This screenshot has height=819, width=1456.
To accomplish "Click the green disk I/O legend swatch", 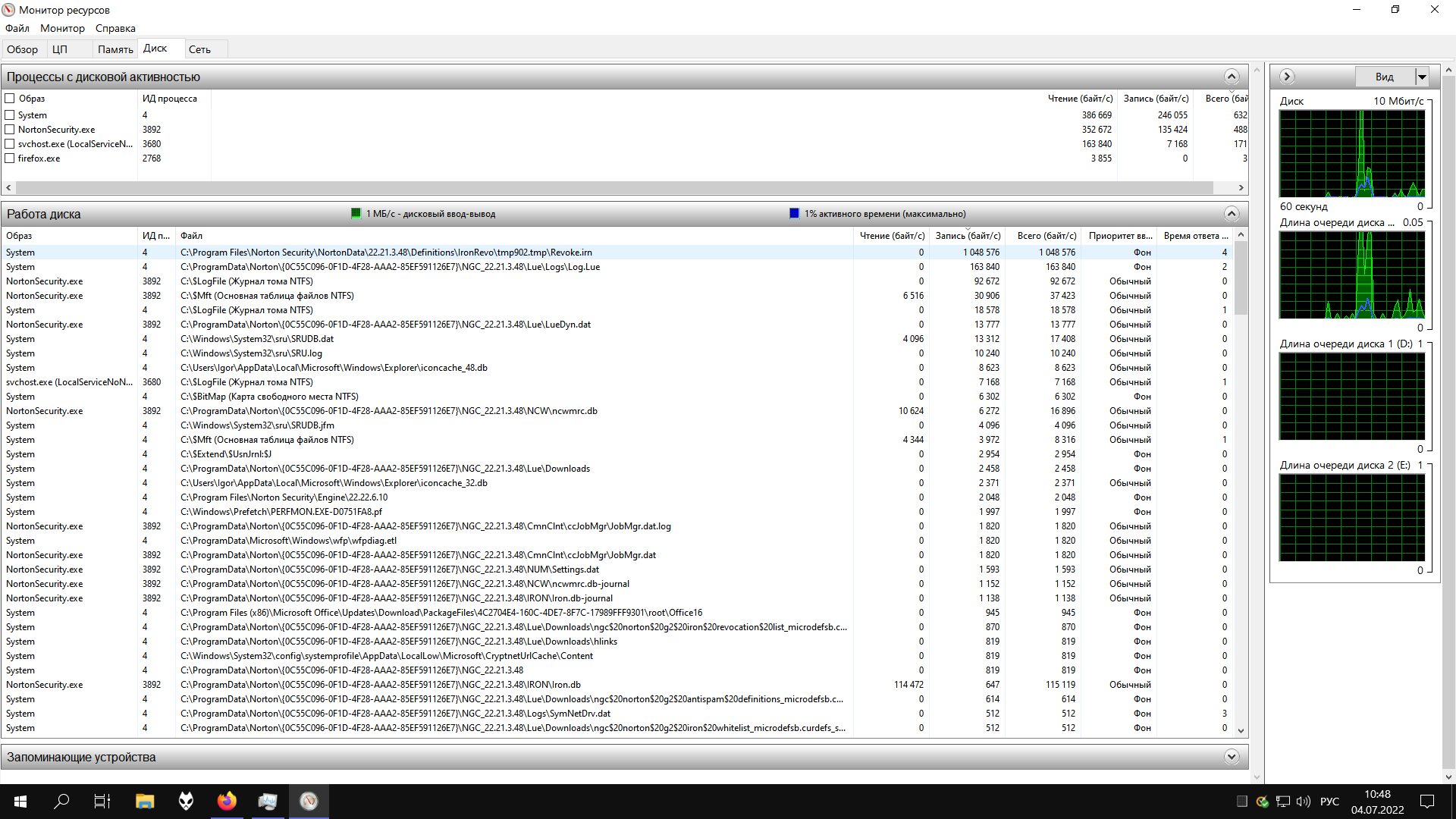I will pyautogui.click(x=356, y=214).
